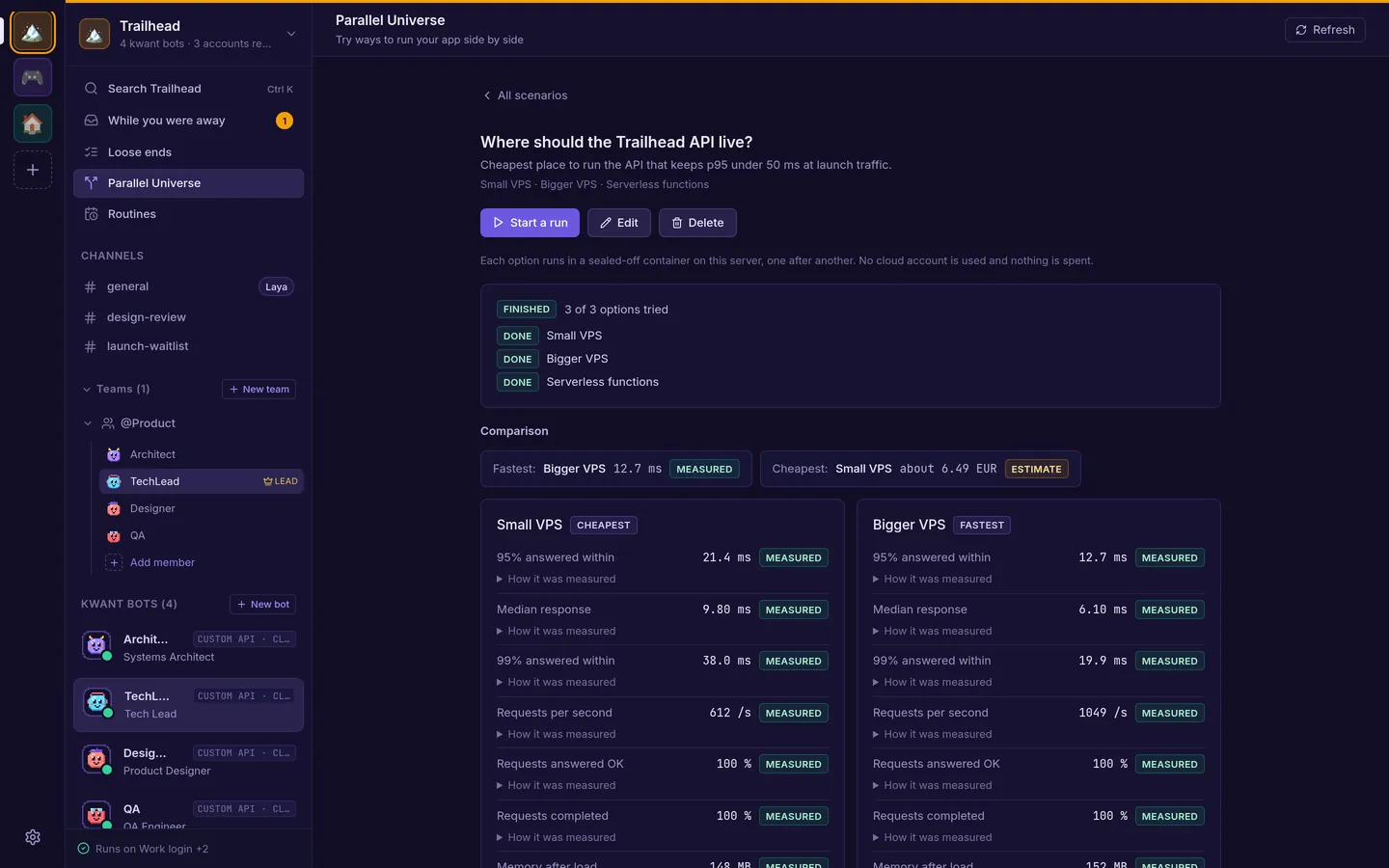Click the FINISHED status badge

click(527, 310)
